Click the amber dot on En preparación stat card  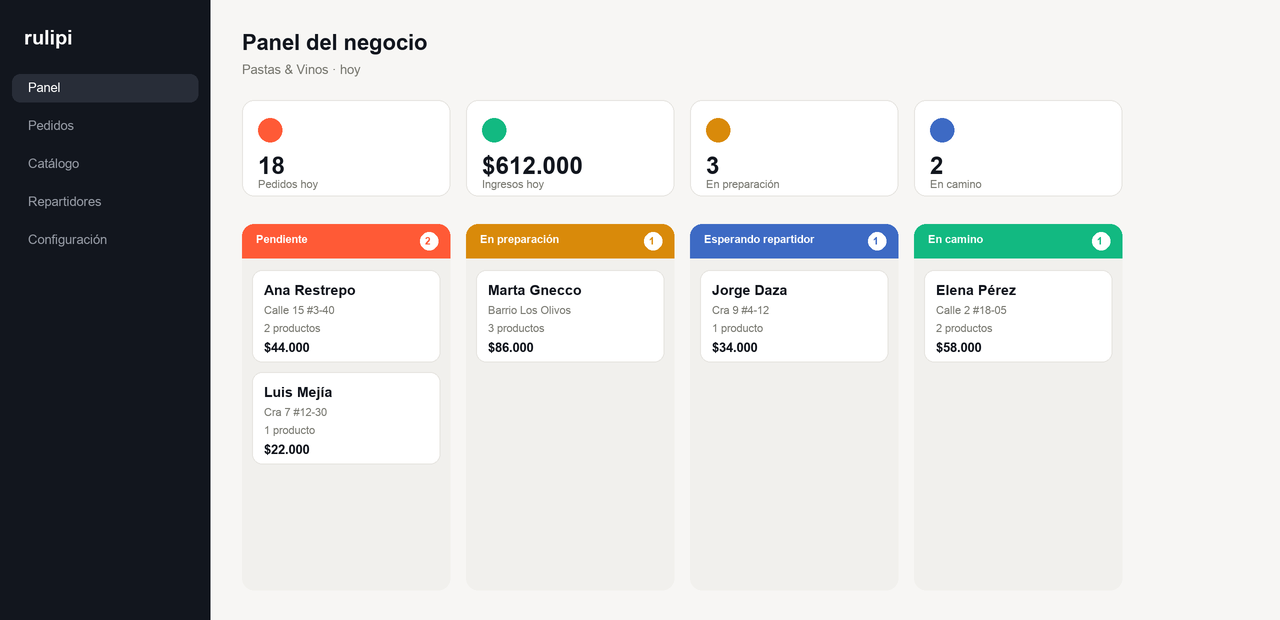pos(718,130)
